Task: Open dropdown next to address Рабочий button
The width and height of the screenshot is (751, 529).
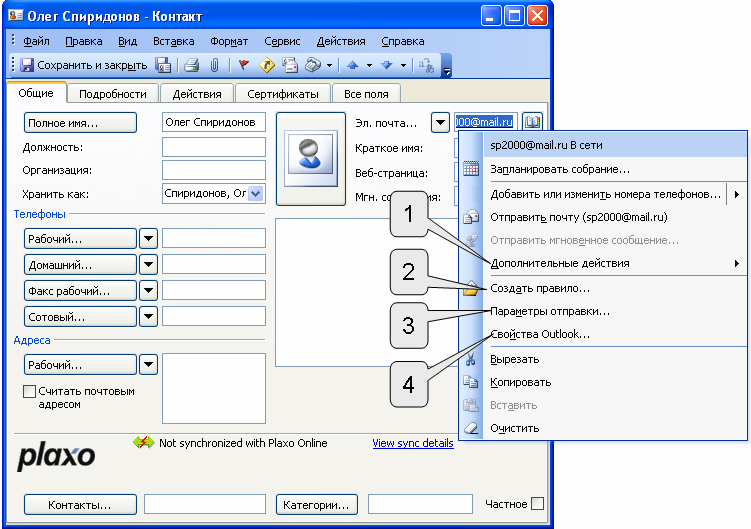Action: (x=148, y=365)
